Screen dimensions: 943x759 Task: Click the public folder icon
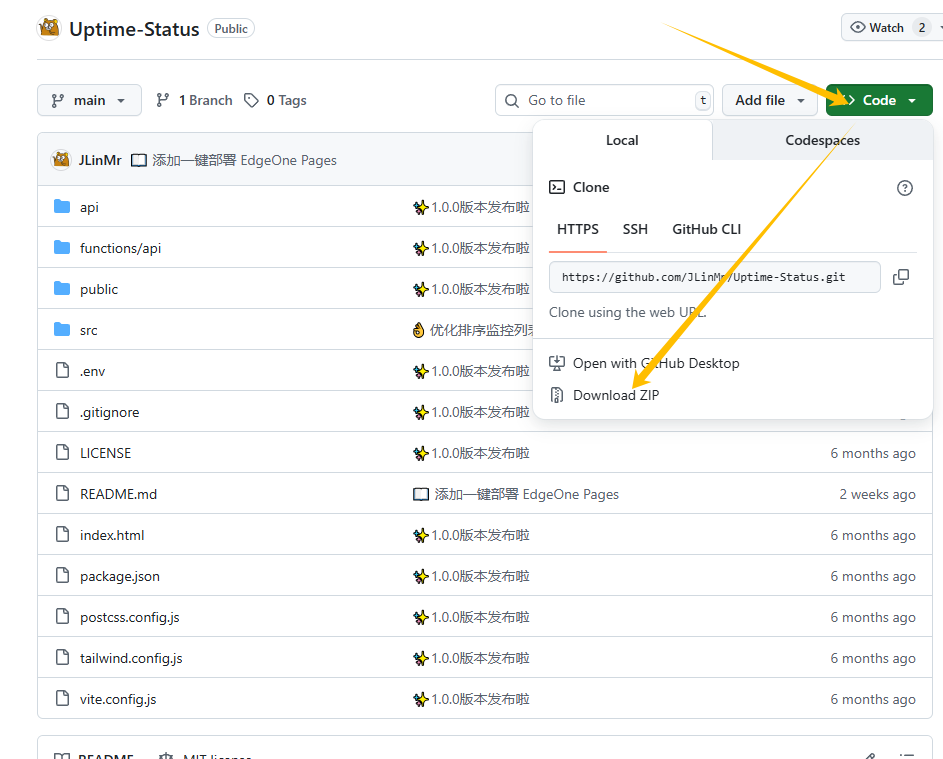click(62, 289)
